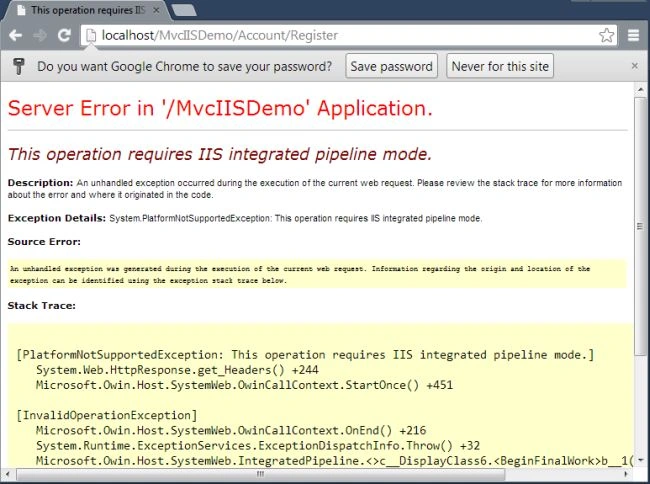The image size is (650, 484).
Task: Click the 'Exception Details:' label
Action: tap(57, 218)
